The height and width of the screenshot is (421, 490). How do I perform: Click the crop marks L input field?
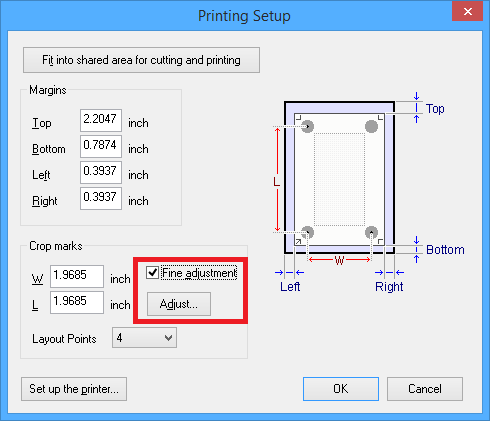click(77, 302)
